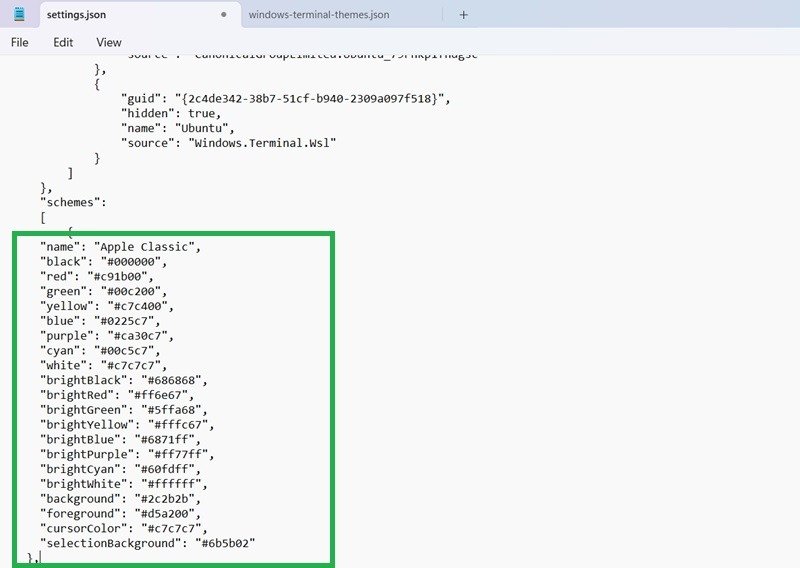Add a new tab with plus button

(x=463, y=15)
